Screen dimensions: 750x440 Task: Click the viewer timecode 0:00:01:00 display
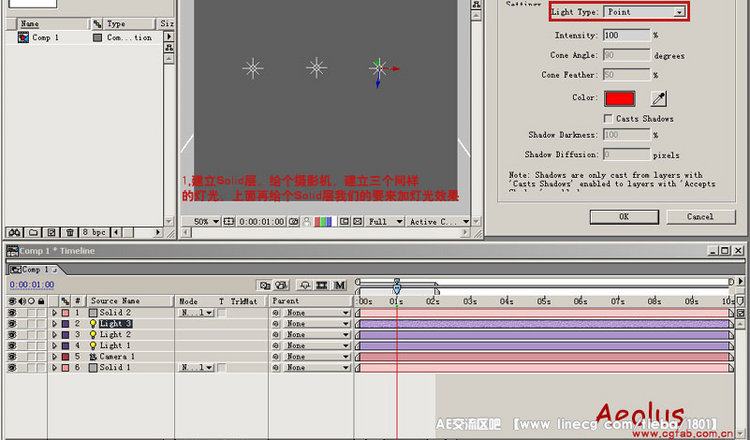point(262,221)
